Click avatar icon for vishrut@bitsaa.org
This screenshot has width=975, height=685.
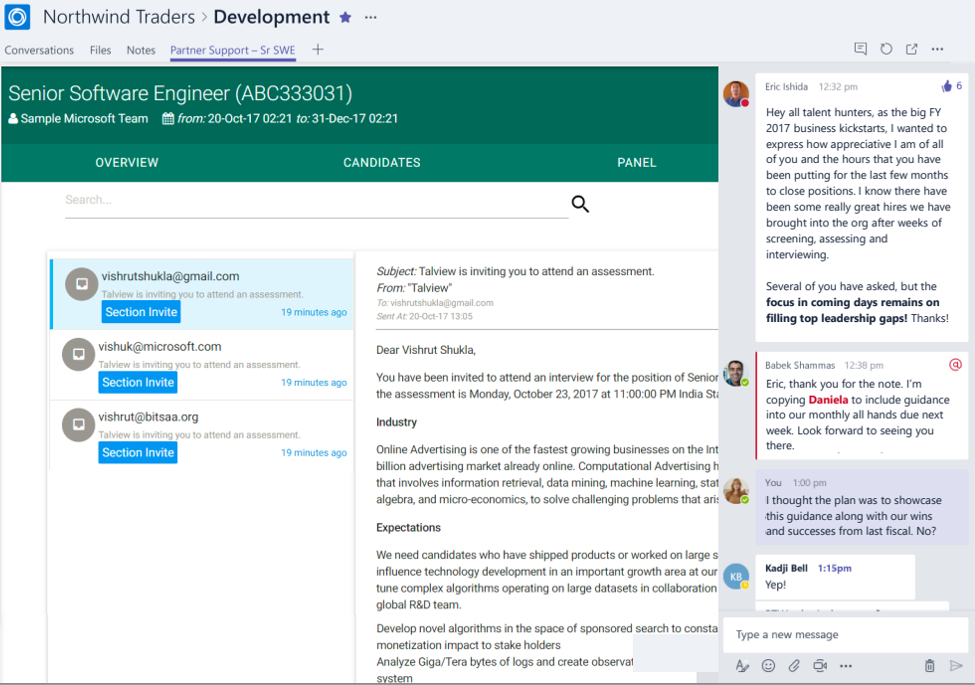tap(78, 425)
